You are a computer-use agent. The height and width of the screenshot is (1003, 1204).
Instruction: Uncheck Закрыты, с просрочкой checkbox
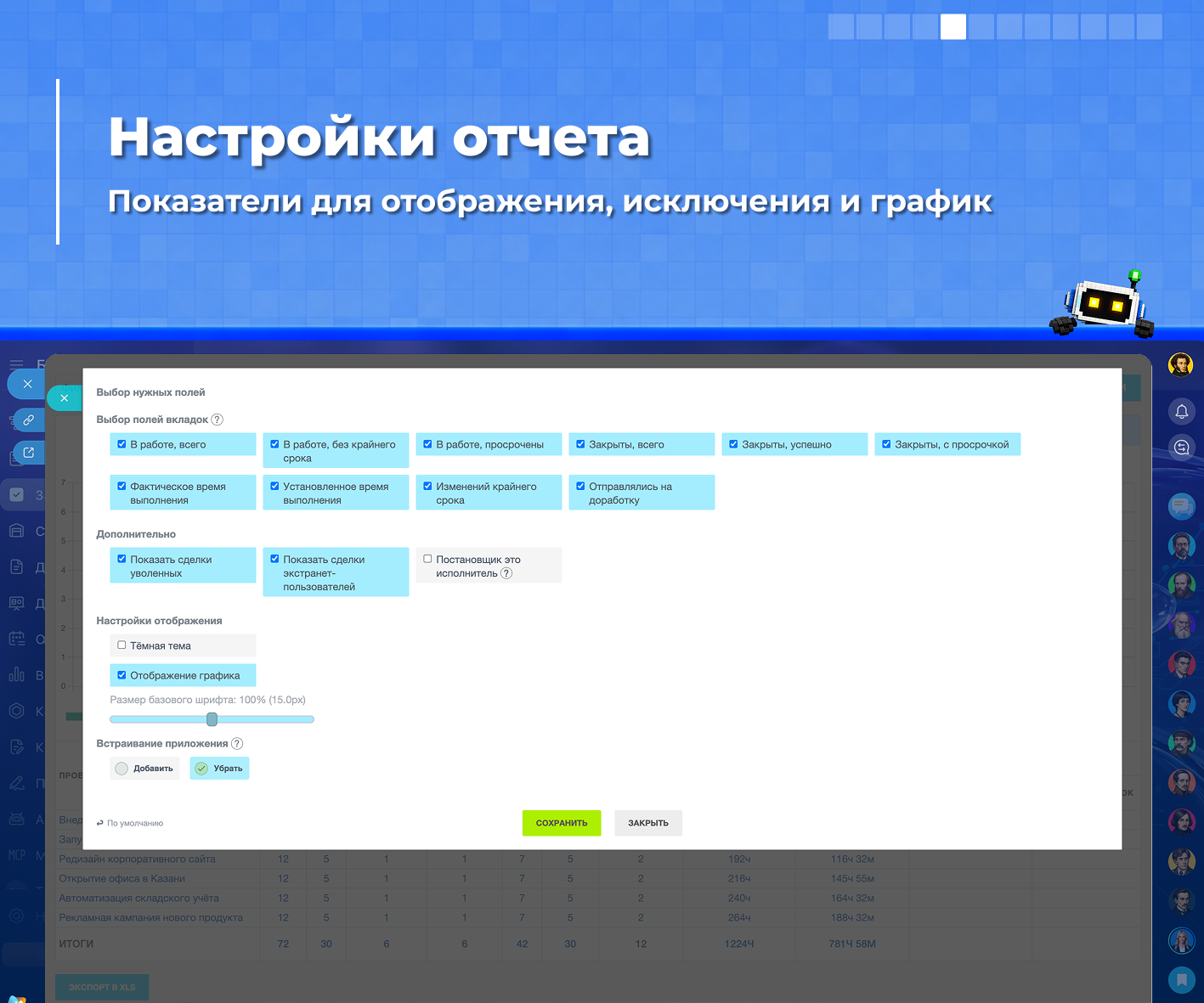click(x=886, y=444)
